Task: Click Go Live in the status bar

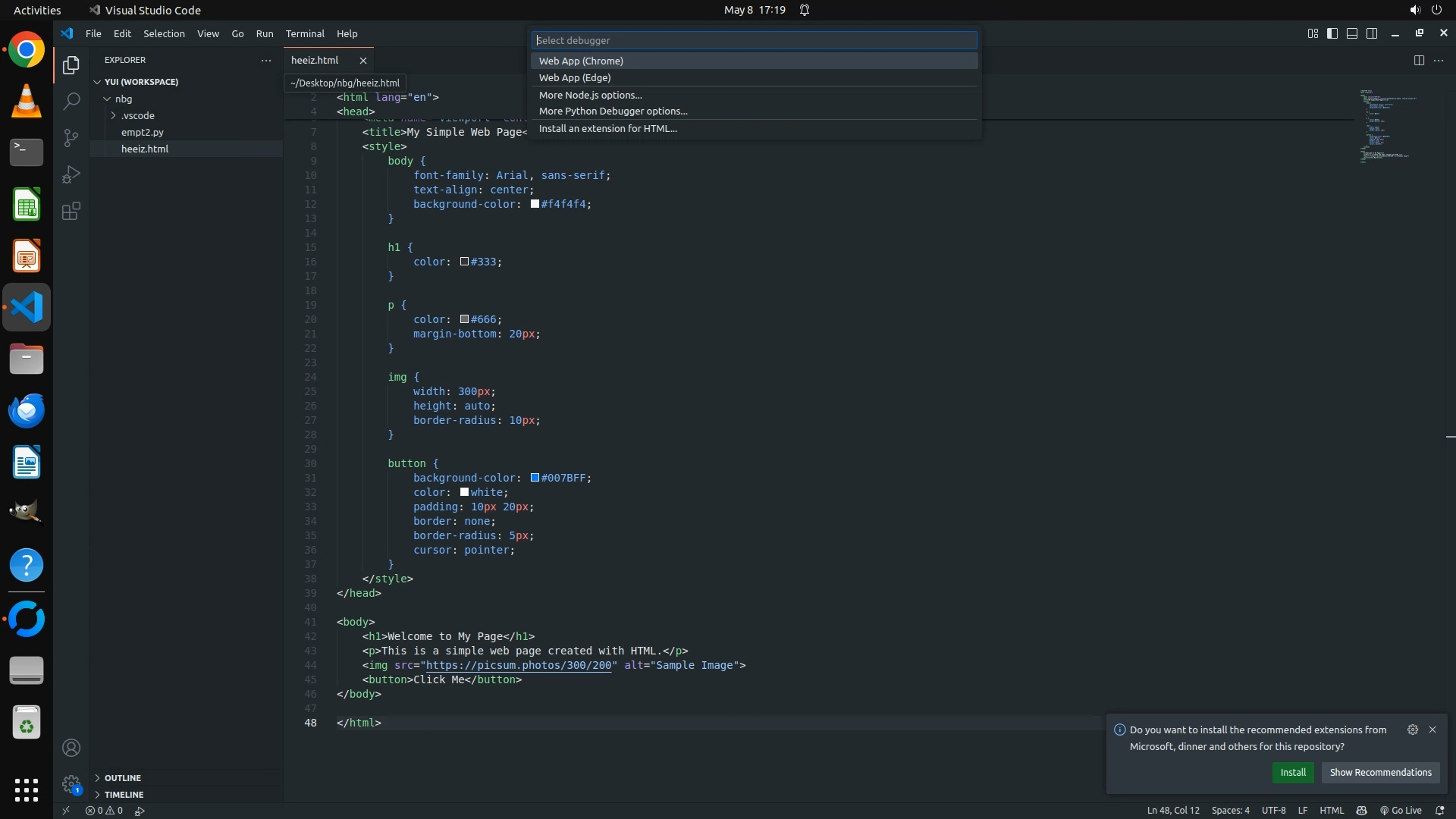Action: click(1401, 811)
